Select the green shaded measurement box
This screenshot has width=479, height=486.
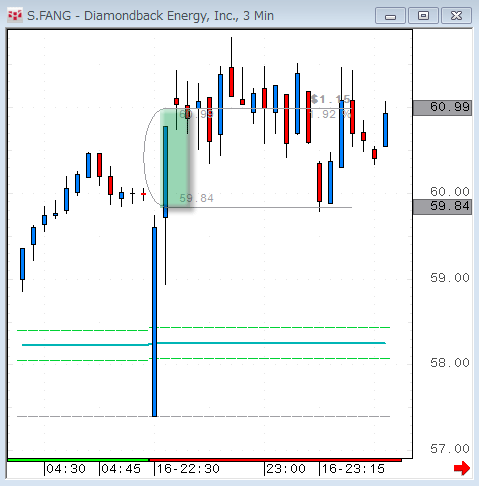[x=175, y=158]
